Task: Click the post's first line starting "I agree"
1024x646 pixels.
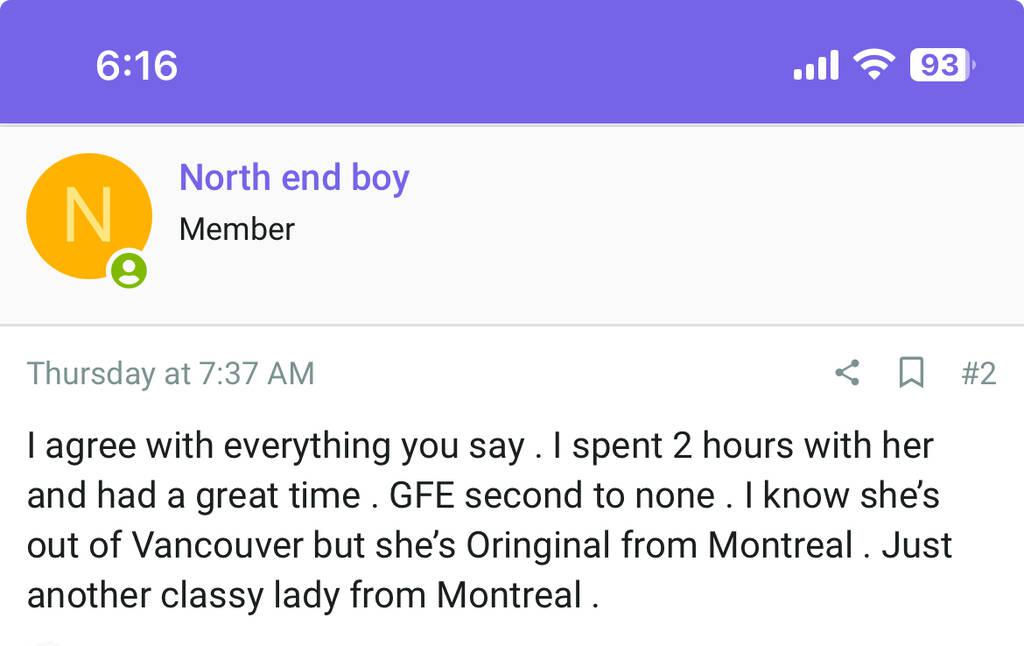Action: tap(479, 446)
